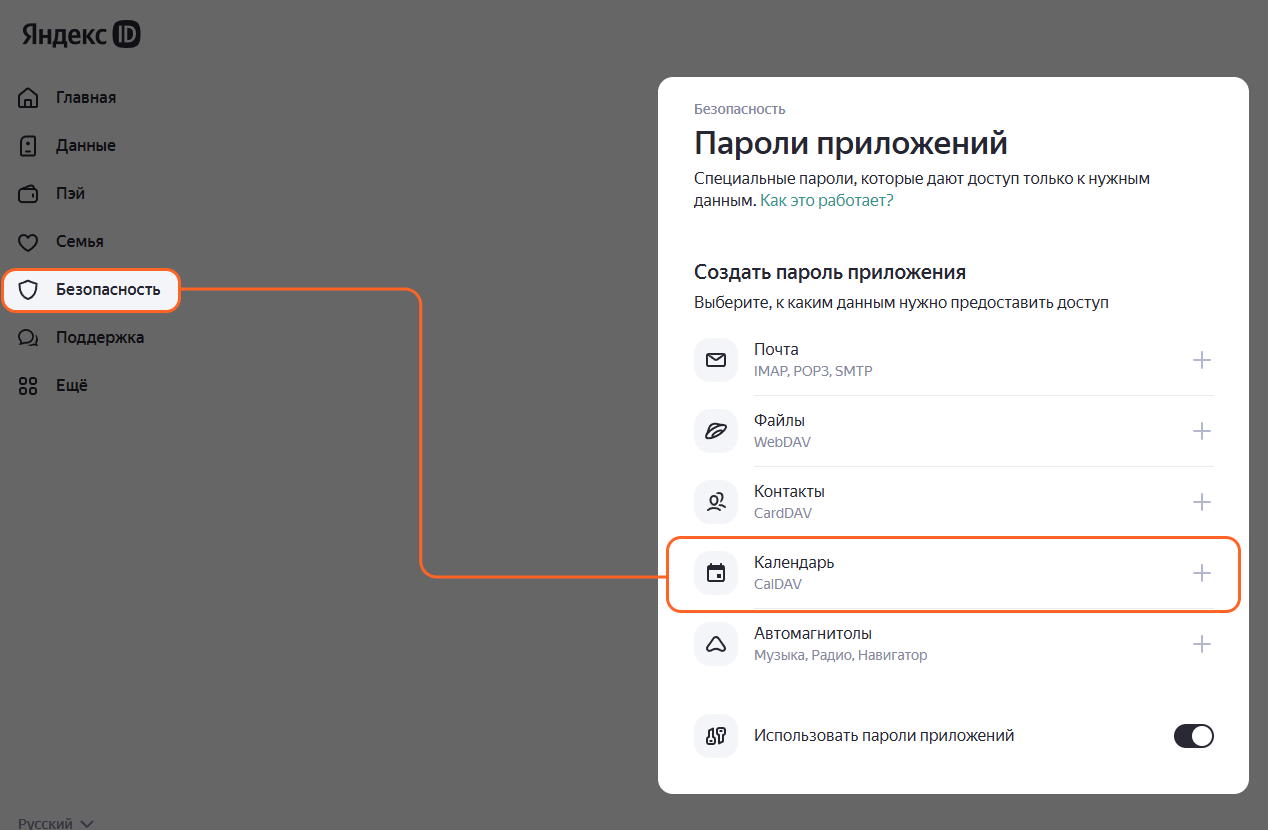
Task: Select the Календарь row label
Action: [x=794, y=563]
